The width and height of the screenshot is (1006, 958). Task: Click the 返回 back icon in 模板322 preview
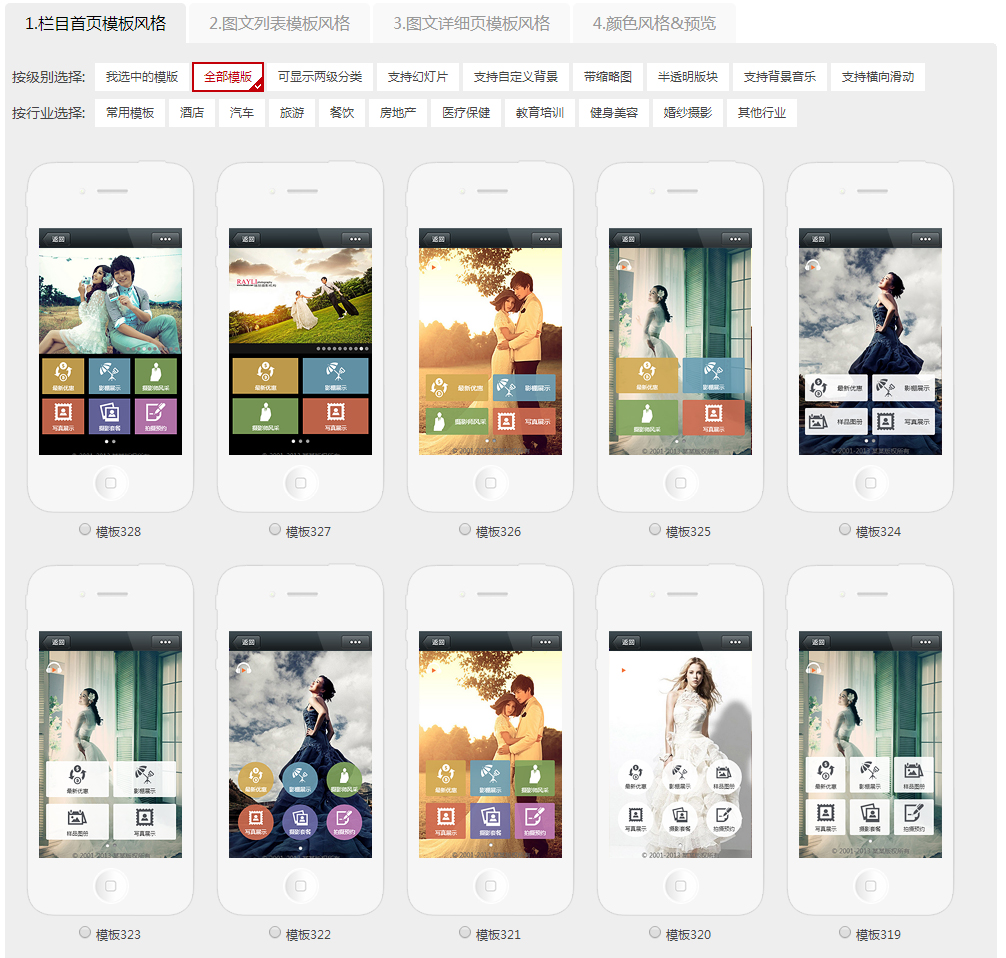pos(247,642)
